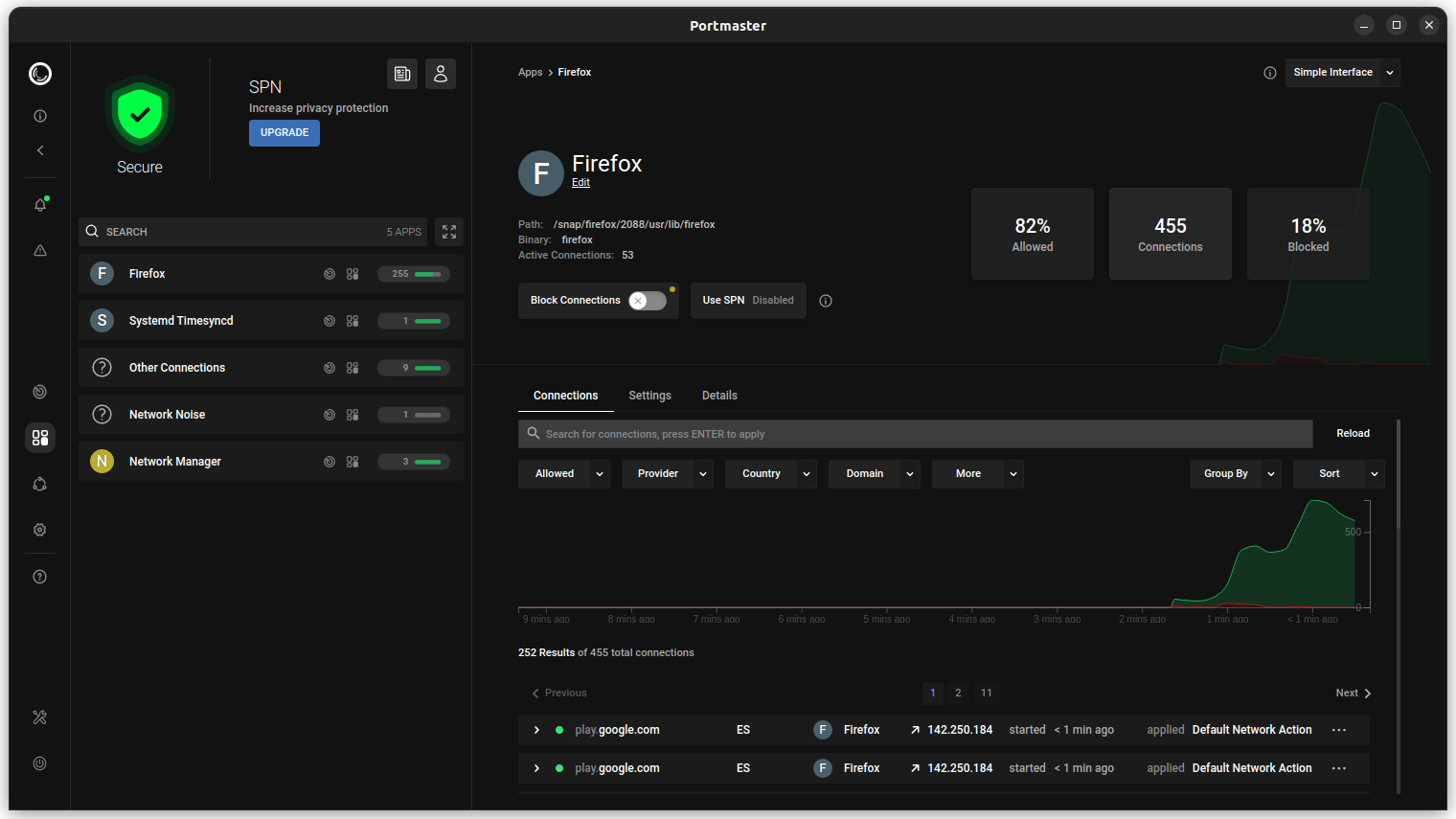Open the settings gear in left sidebar
Image resolution: width=1456 pixels, height=819 pixels.
tap(40, 530)
